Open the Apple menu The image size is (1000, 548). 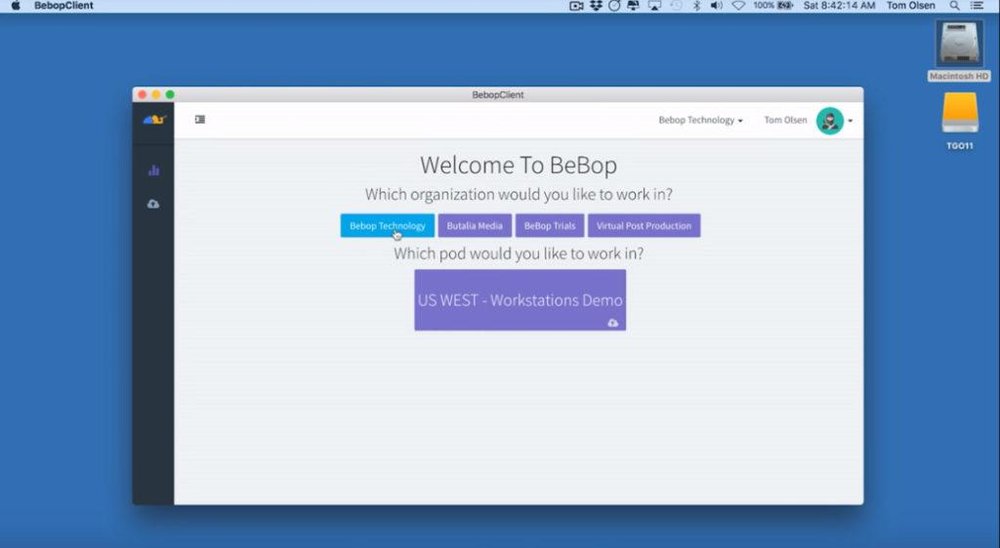coord(15,6)
